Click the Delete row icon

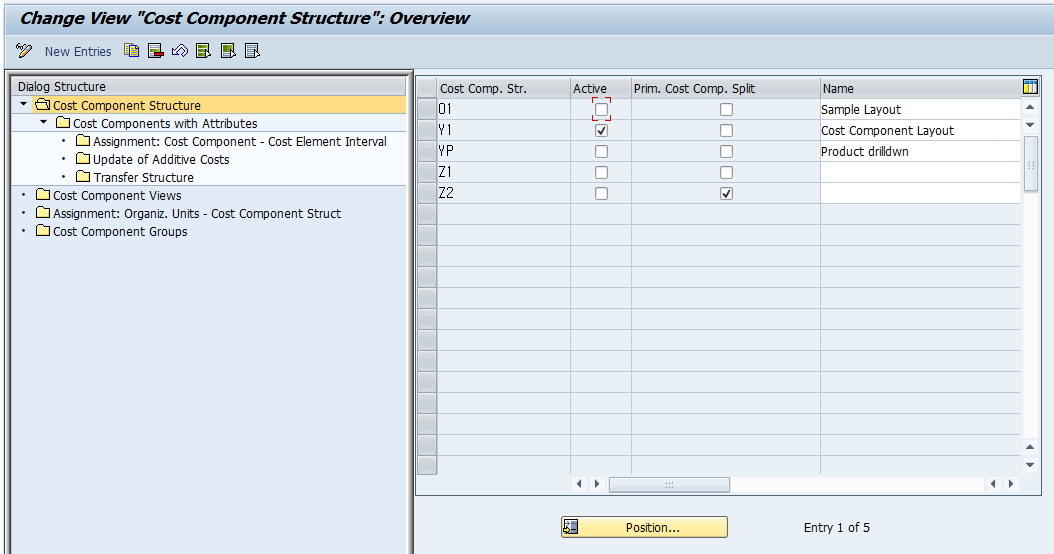[x=156, y=50]
